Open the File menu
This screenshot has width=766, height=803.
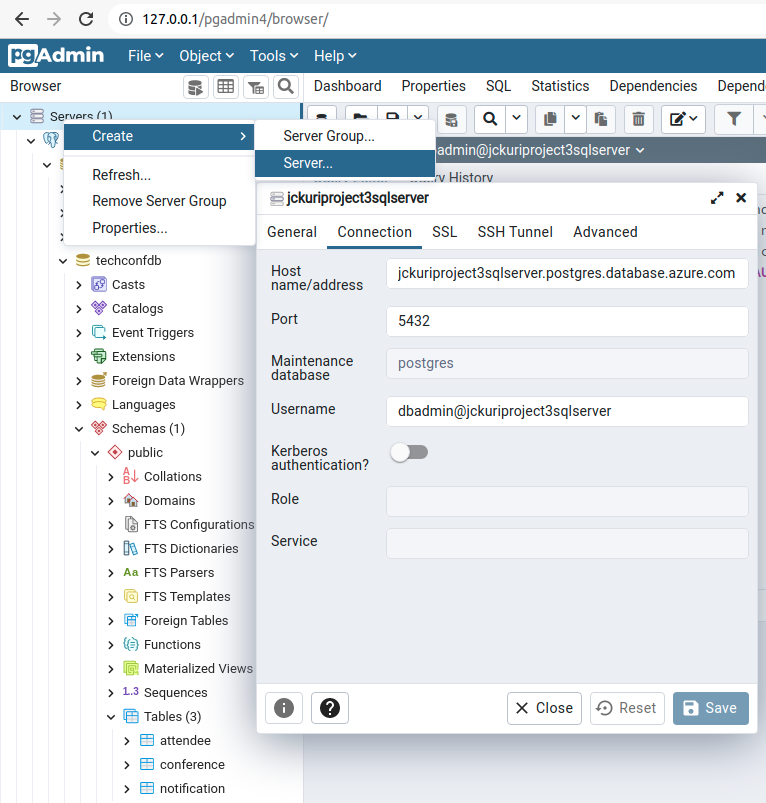pos(145,56)
